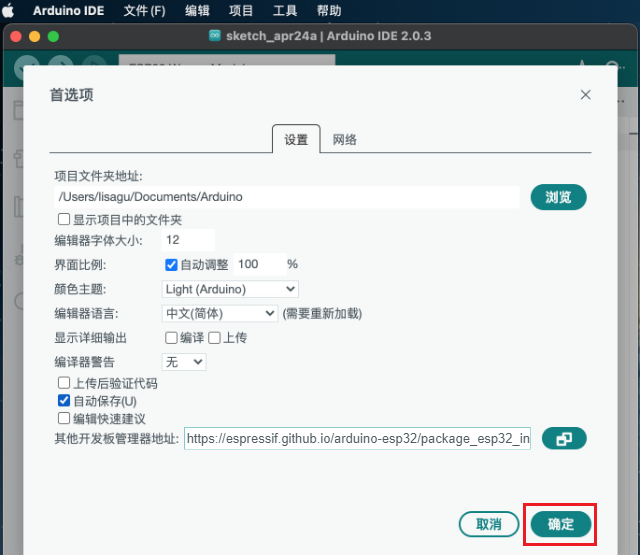This screenshot has height=556, width=640.
Task: Open the 编辑器语言 language dropdown
Action: (x=220, y=313)
